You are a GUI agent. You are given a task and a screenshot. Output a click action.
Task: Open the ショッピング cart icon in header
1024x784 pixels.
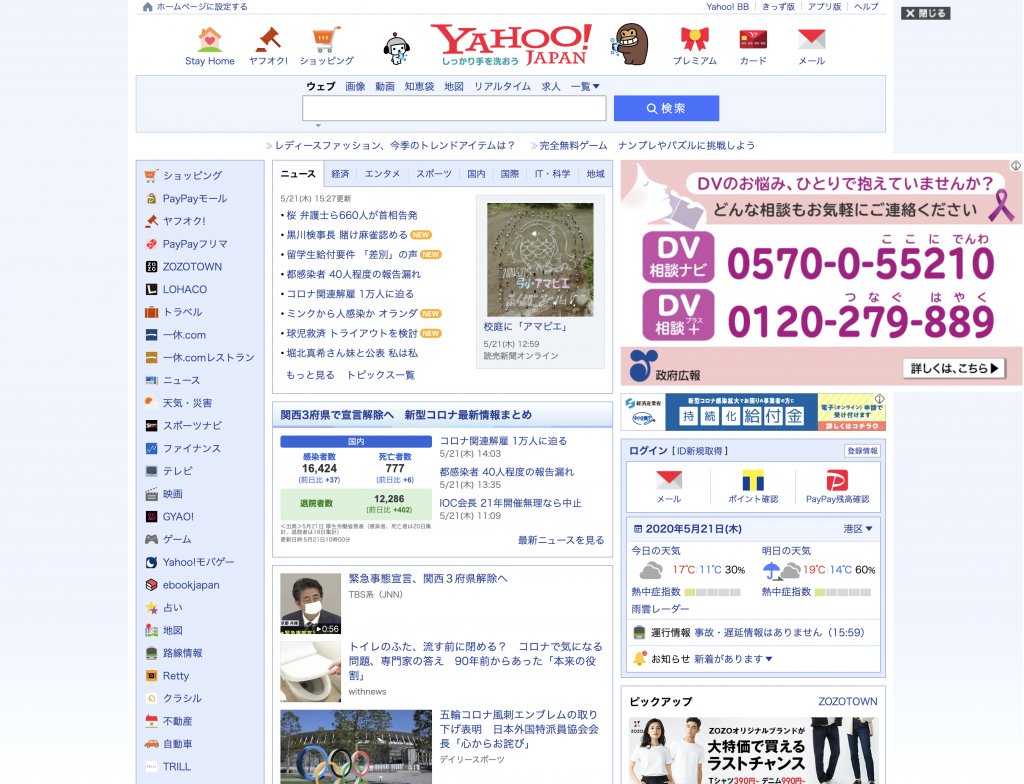pos(326,41)
